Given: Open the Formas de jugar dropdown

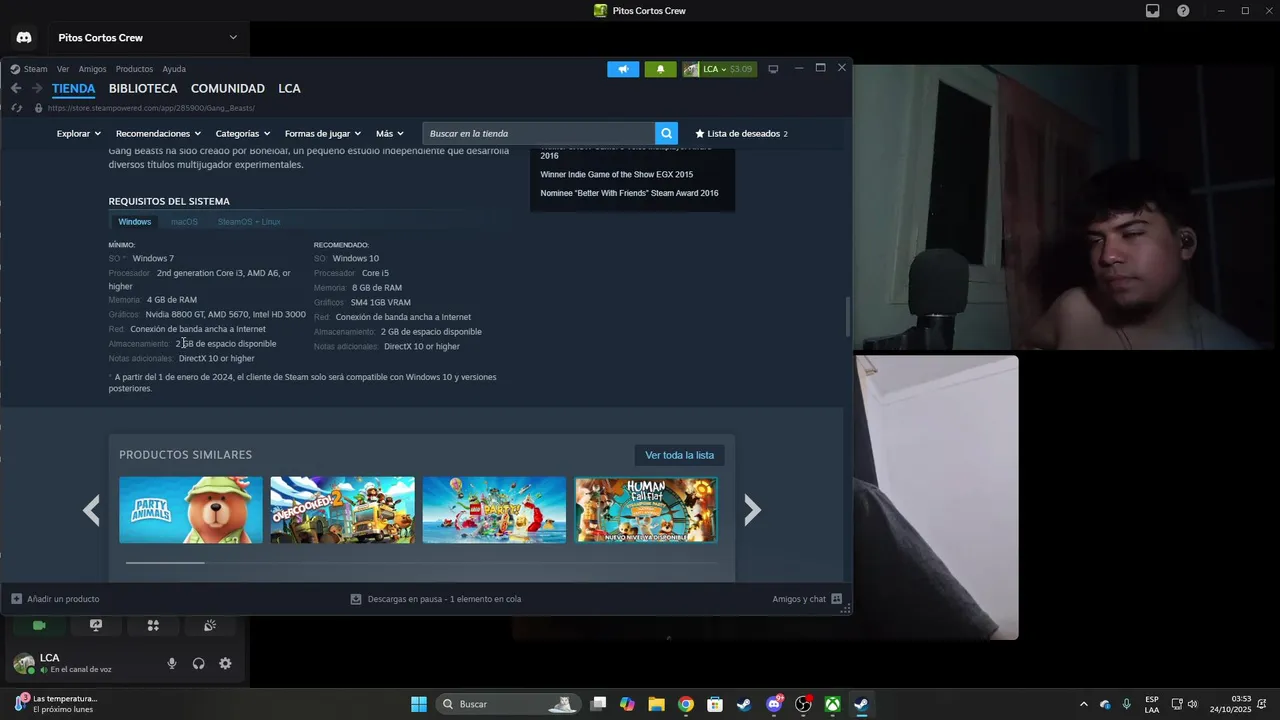Looking at the screenshot, I should [323, 133].
